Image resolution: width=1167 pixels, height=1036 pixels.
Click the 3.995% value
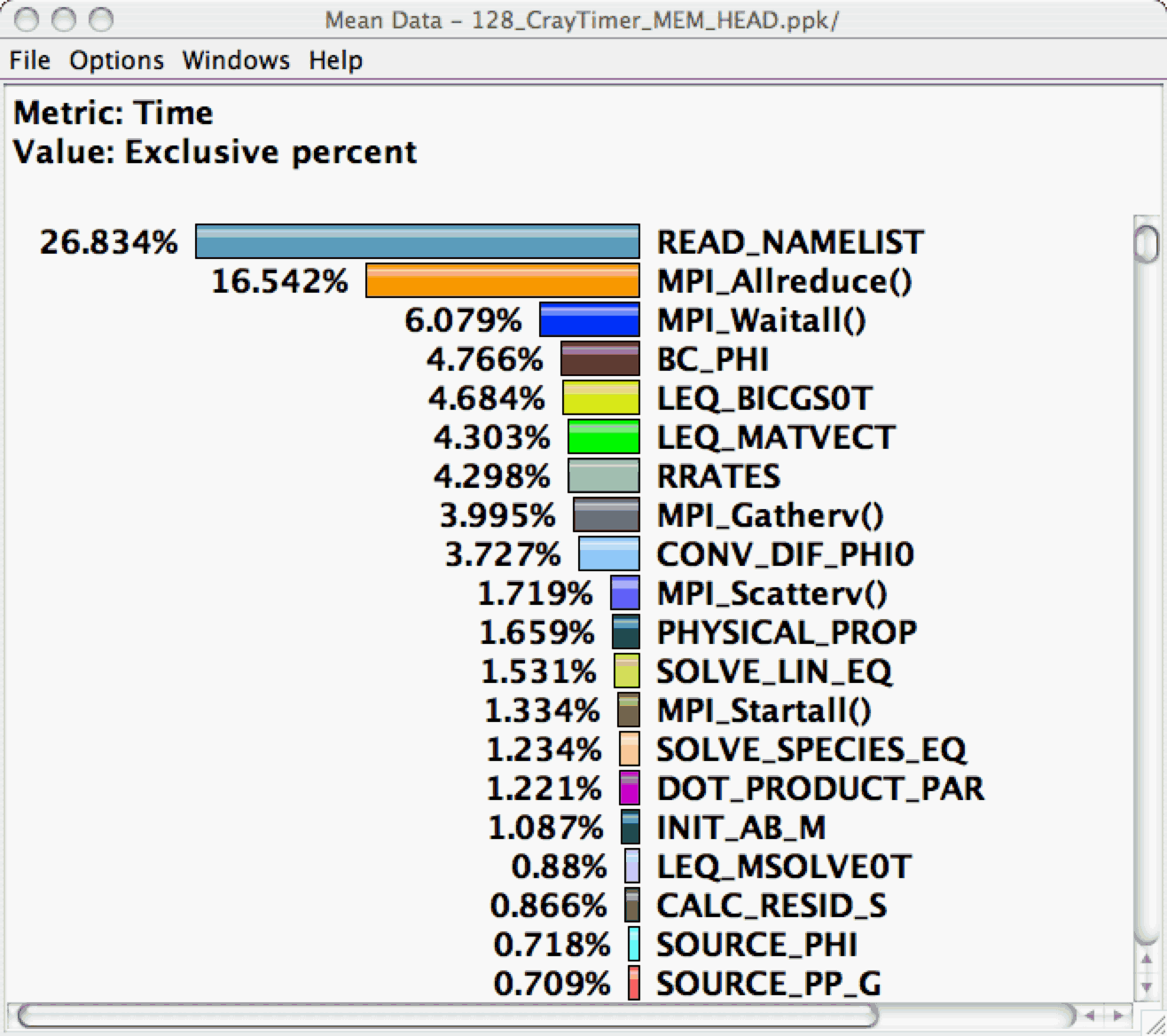pyautogui.click(x=498, y=515)
